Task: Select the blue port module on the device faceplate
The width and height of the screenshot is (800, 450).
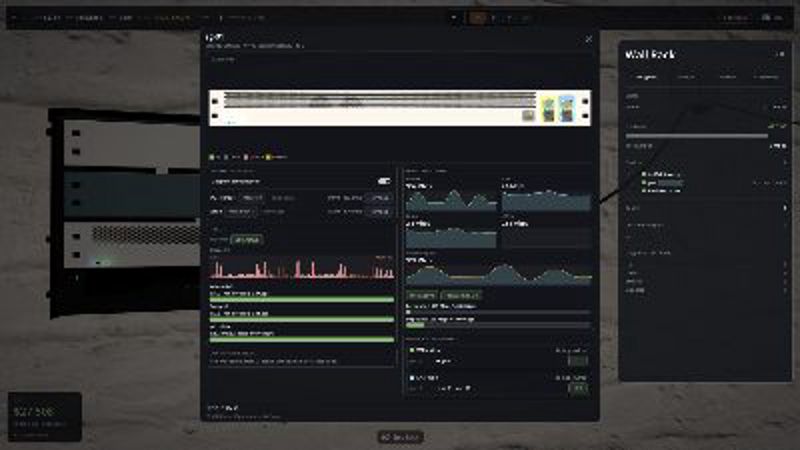Action: [x=567, y=108]
